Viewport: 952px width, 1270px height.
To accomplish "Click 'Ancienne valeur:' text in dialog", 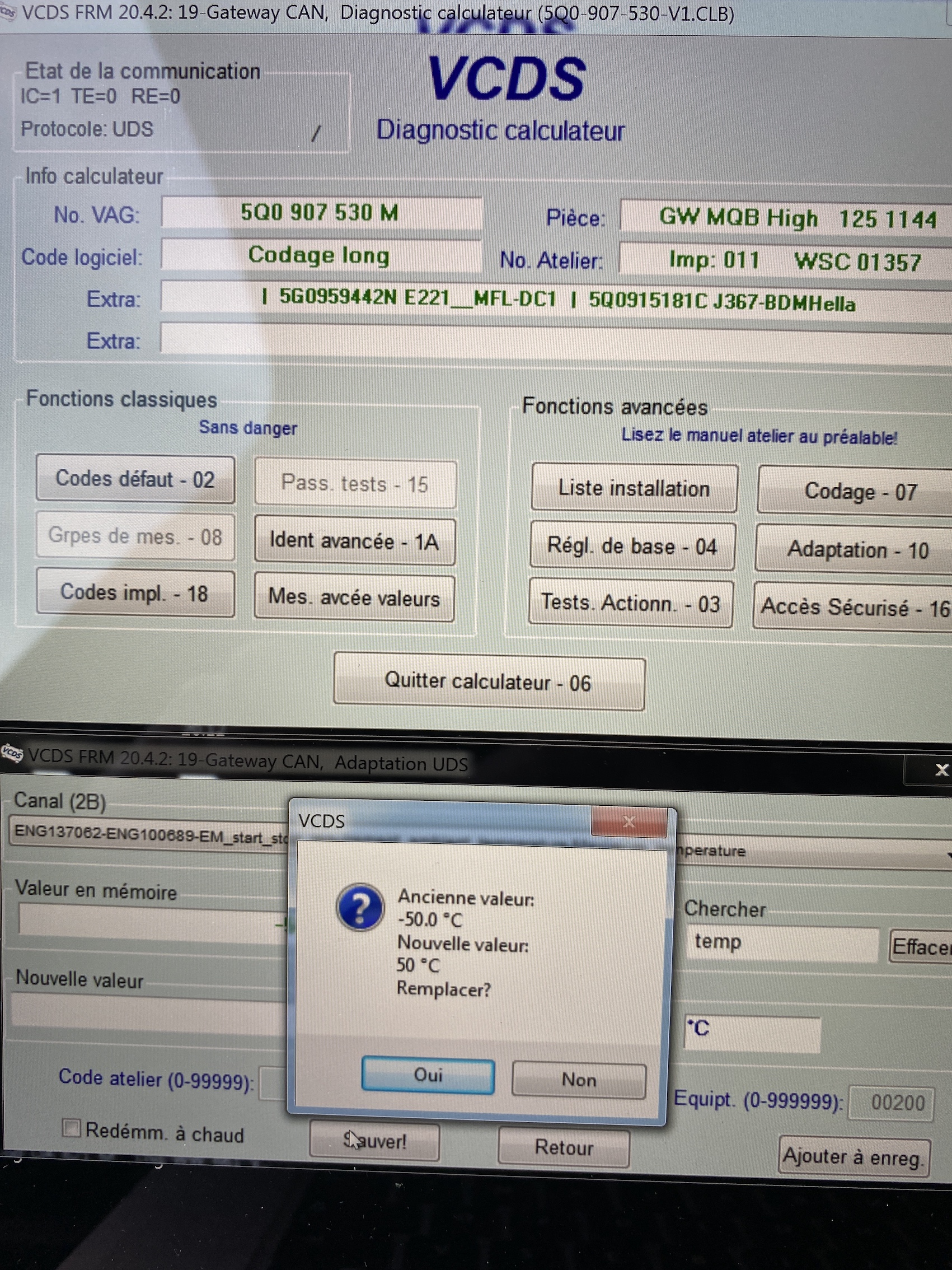I will click(466, 898).
